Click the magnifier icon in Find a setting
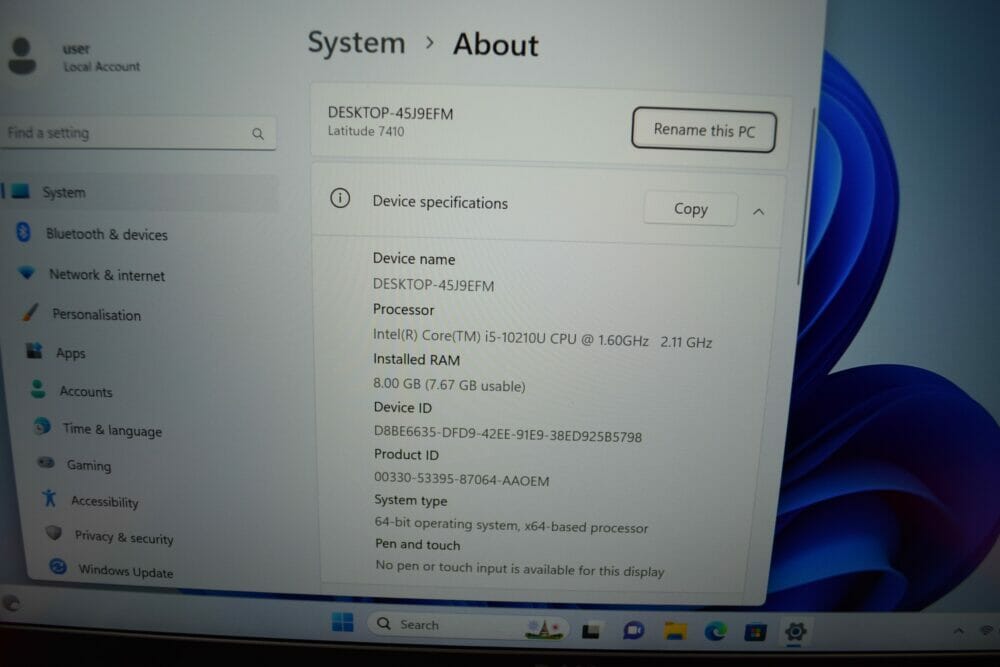 tap(258, 134)
